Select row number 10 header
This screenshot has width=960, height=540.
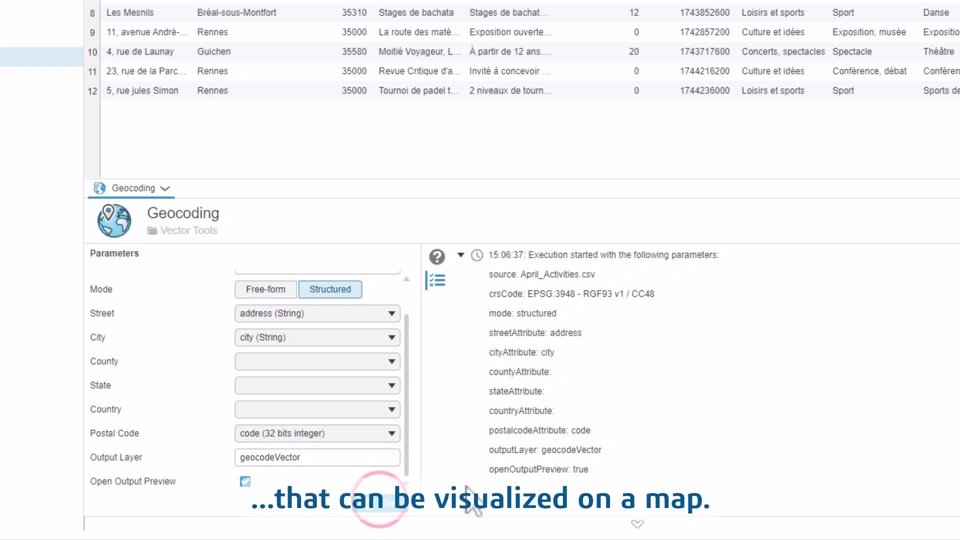92,51
